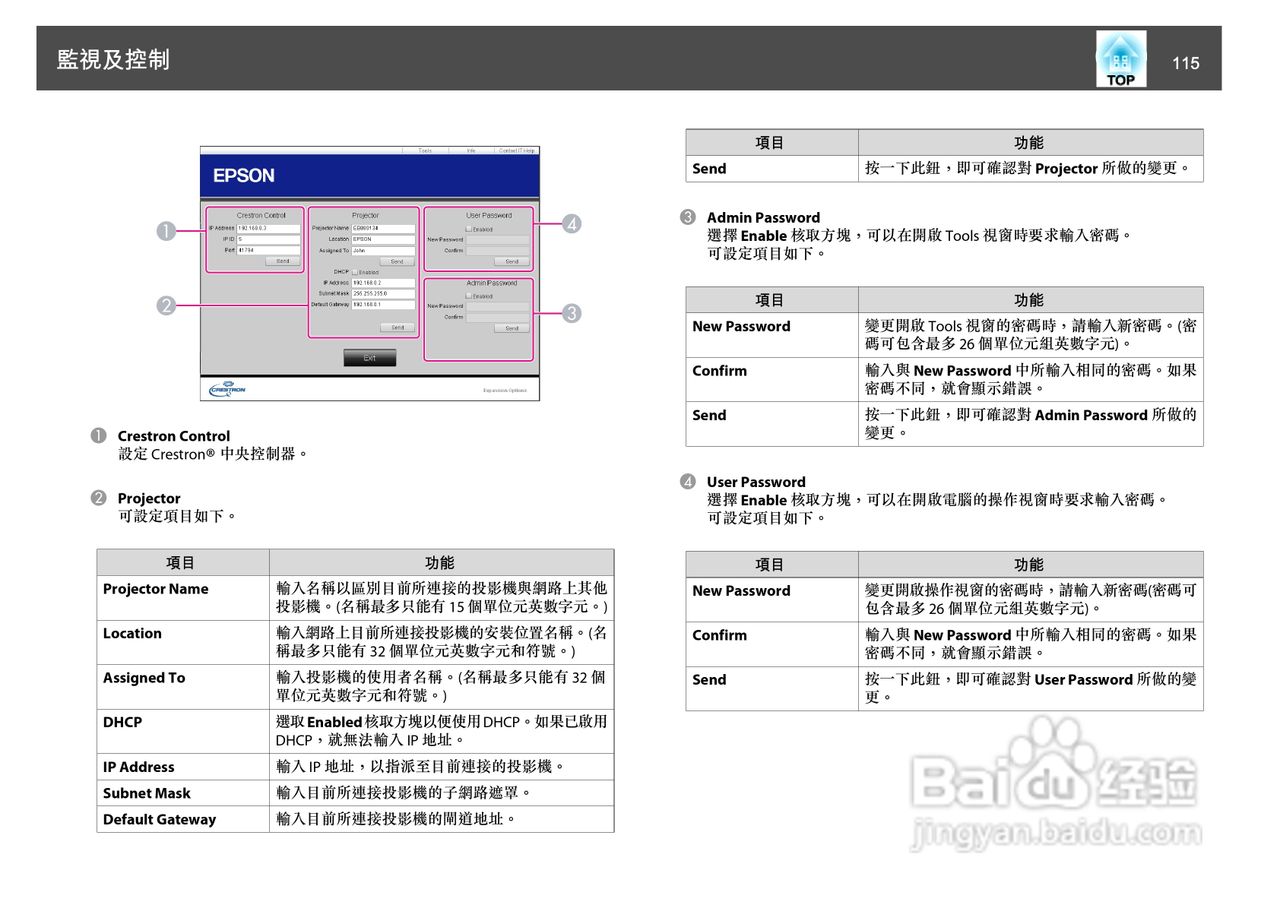Click Send label in User Password table
This screenshot has width=1280, height=905.
(x=709, y=680)
